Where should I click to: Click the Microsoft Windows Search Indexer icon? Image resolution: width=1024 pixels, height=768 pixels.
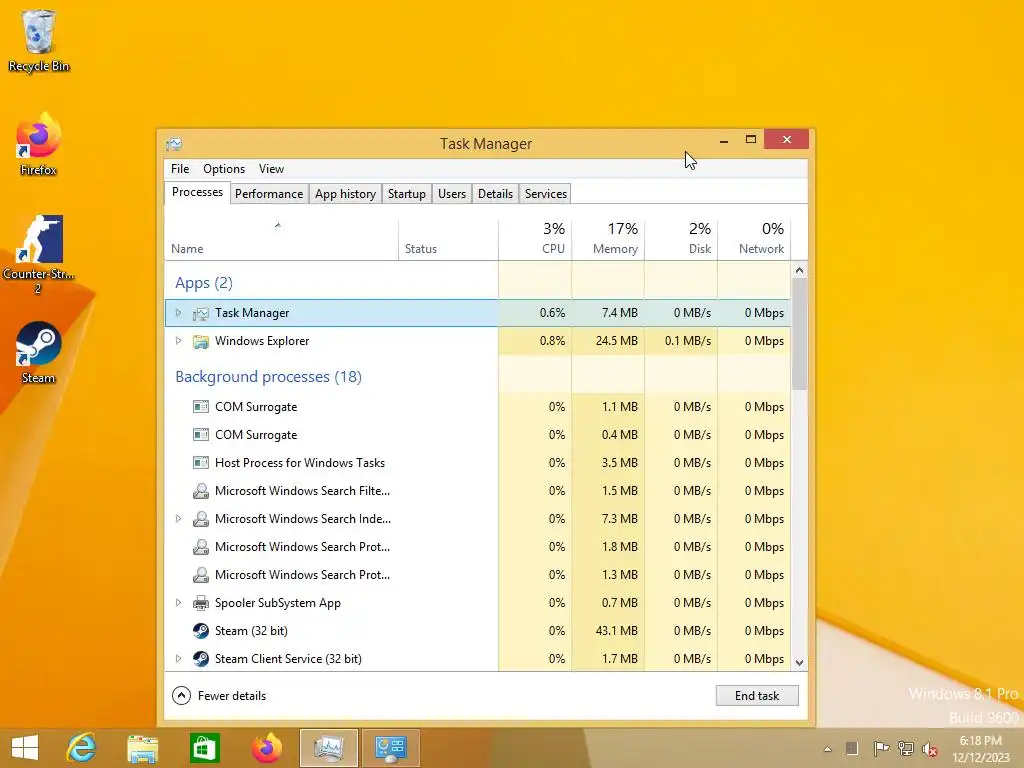point(200,519)
